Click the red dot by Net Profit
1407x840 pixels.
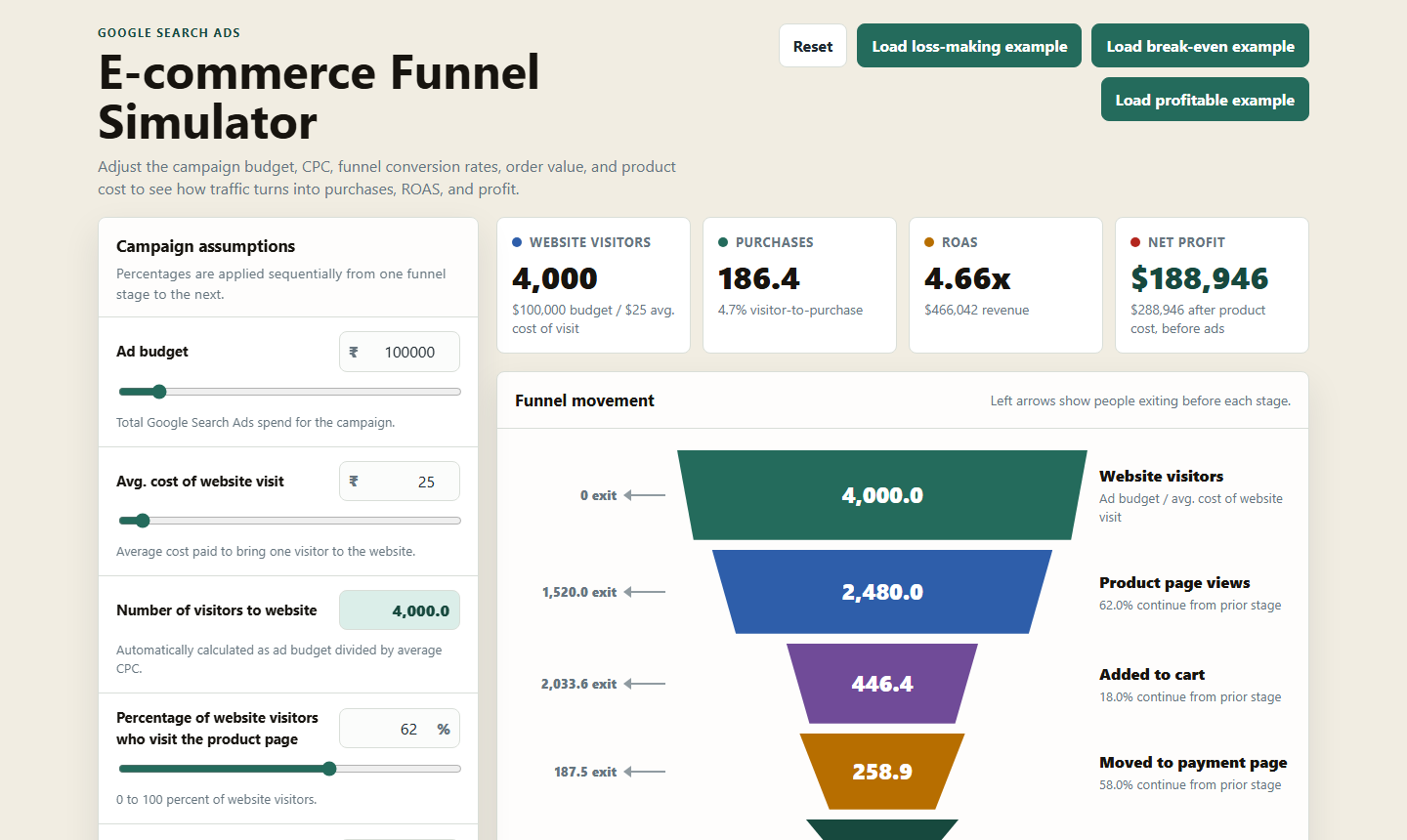1135,242
